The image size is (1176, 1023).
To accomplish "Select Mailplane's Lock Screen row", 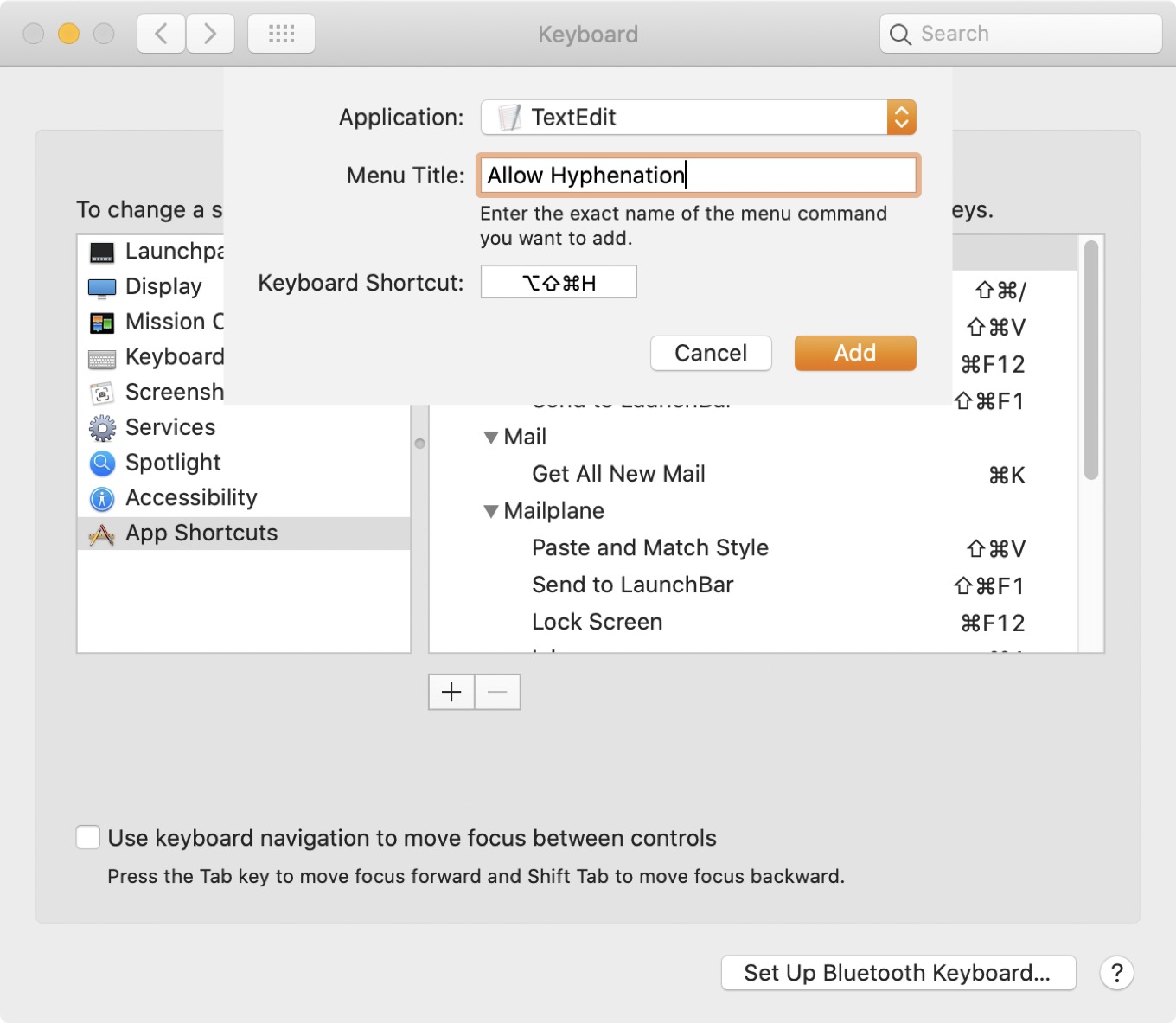I will coord(754,623).
